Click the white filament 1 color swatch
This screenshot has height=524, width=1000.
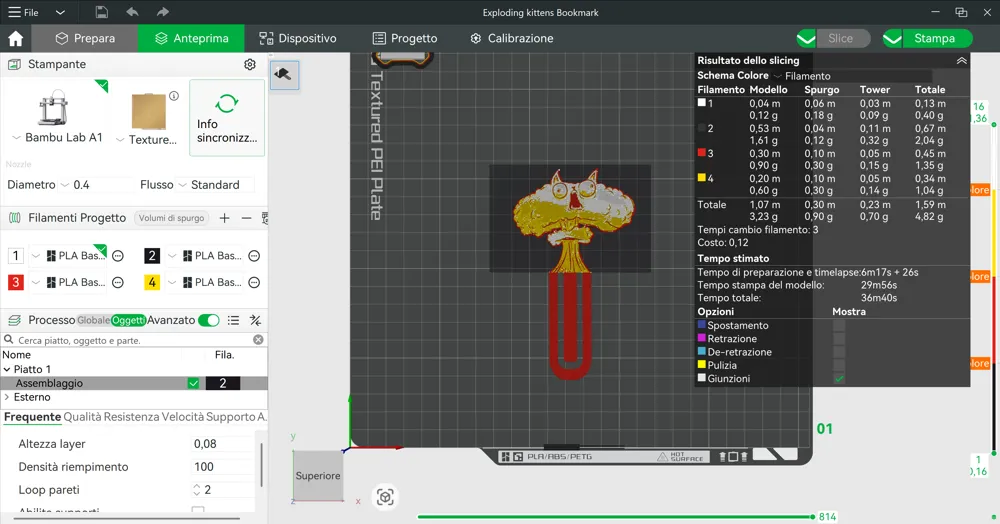[x=16, y=256]
